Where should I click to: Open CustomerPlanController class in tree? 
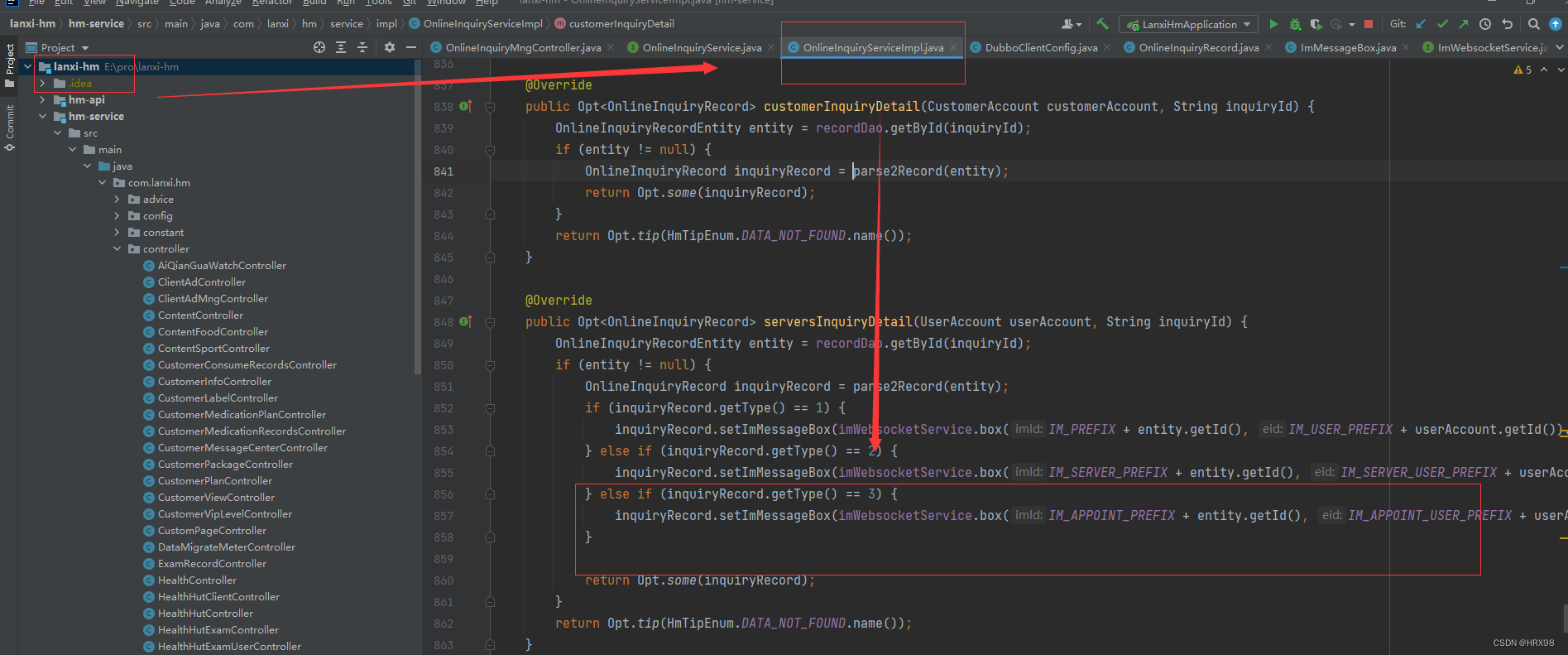(214, 480)
